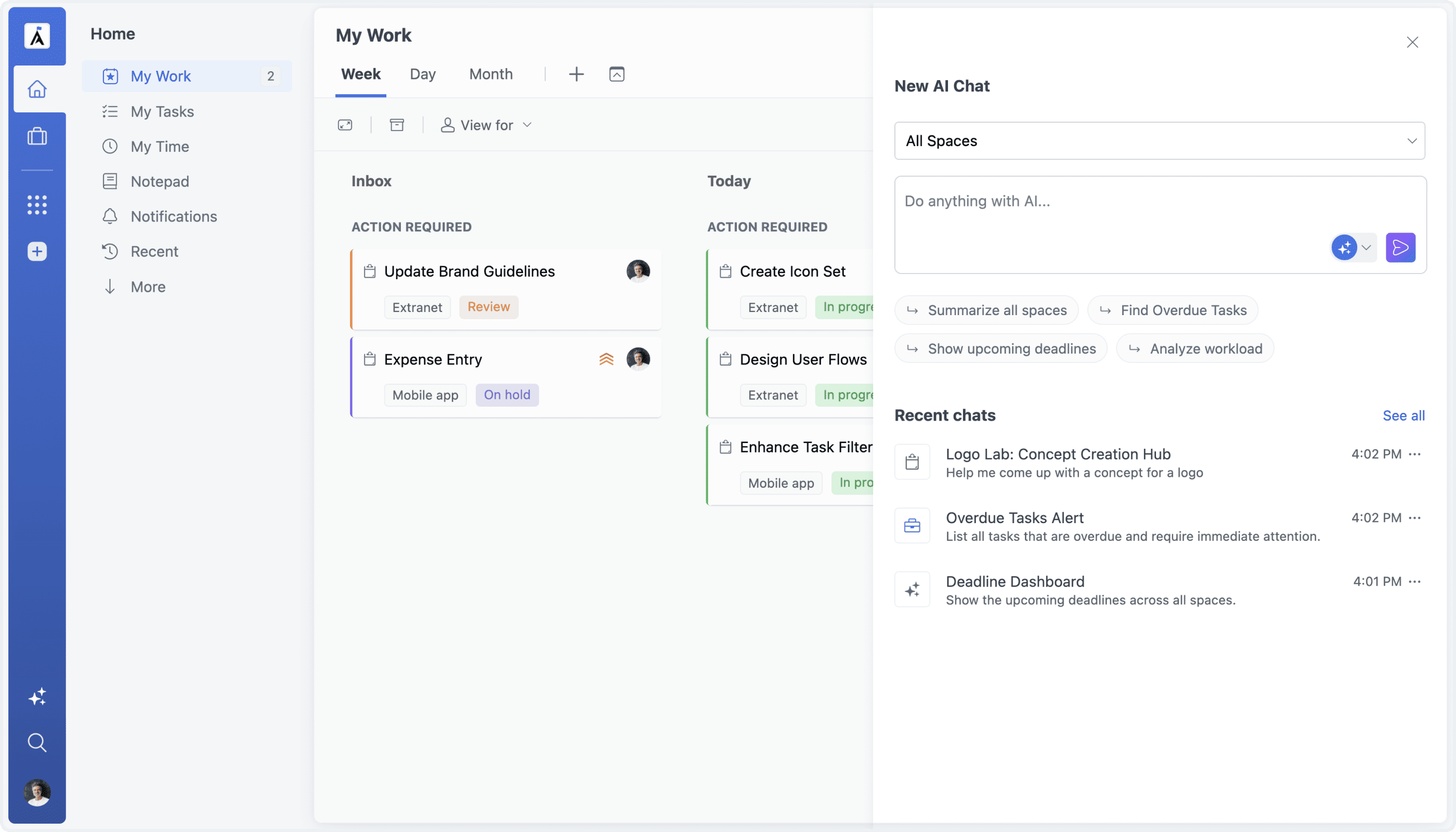The width and height of the screenshot is (1456, 832).
Task: Choose Summarize all spaces suggestion
Action: (x=986, y=310)
